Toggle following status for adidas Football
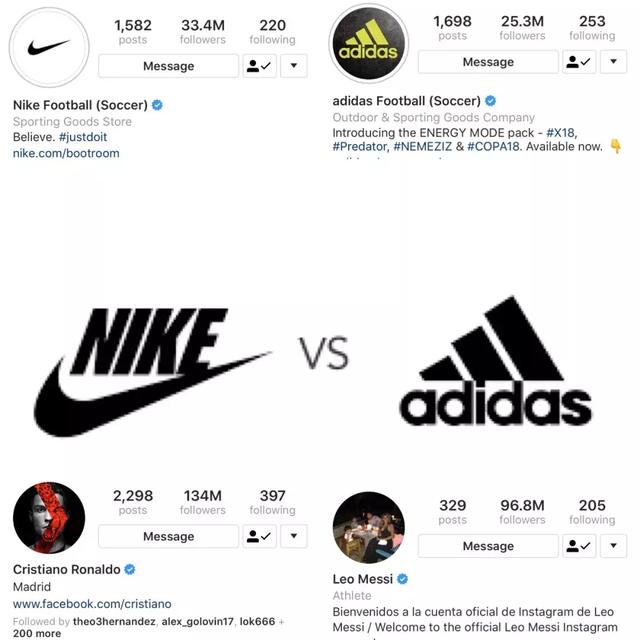 coord(579,62)
